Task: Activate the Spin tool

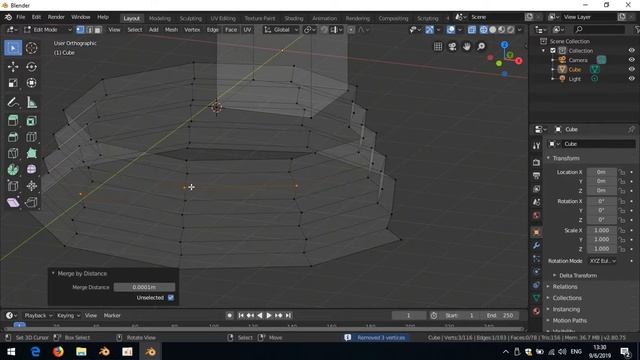Action: pyautogui.click(x=13, y=170)
